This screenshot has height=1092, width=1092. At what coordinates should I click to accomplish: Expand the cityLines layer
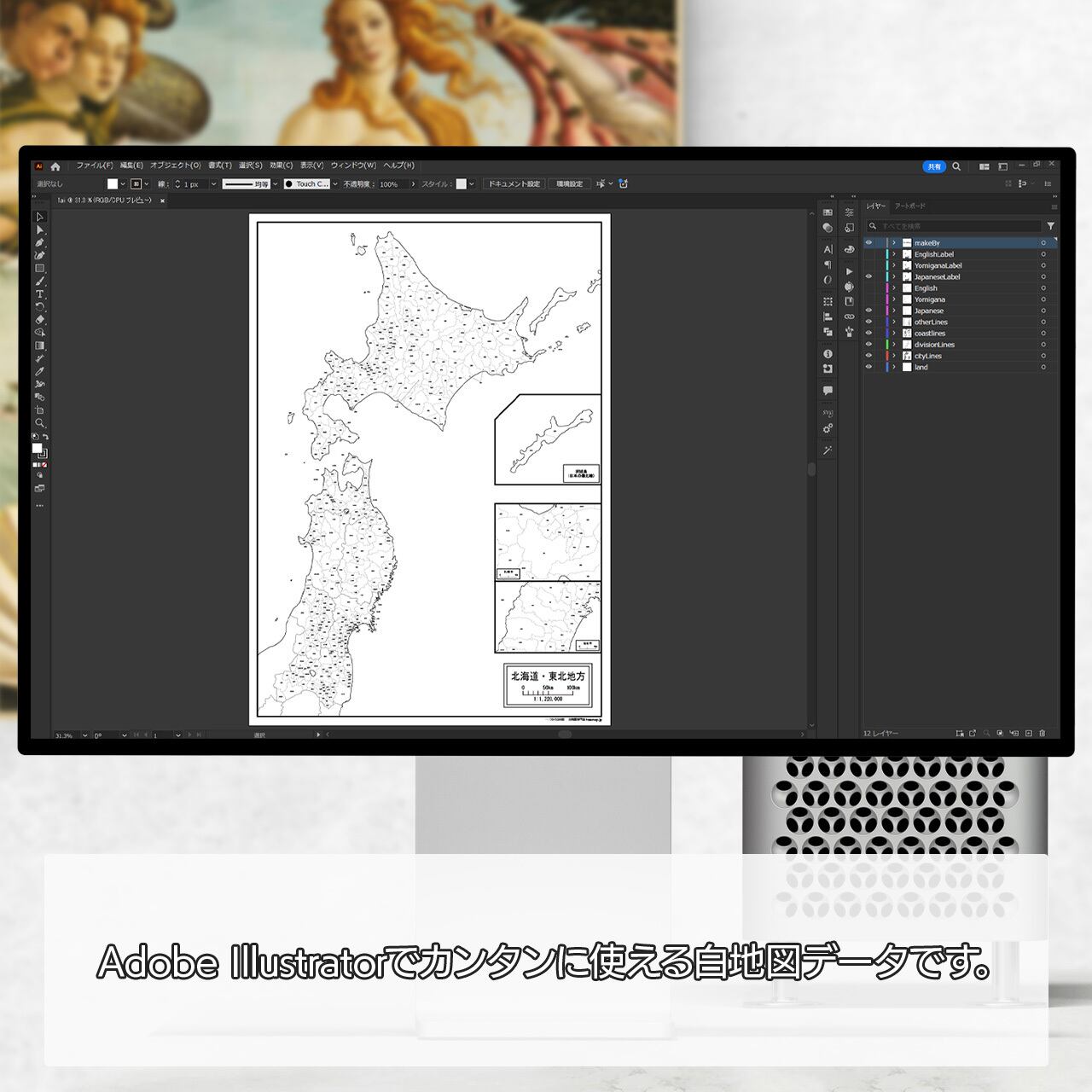894,356
